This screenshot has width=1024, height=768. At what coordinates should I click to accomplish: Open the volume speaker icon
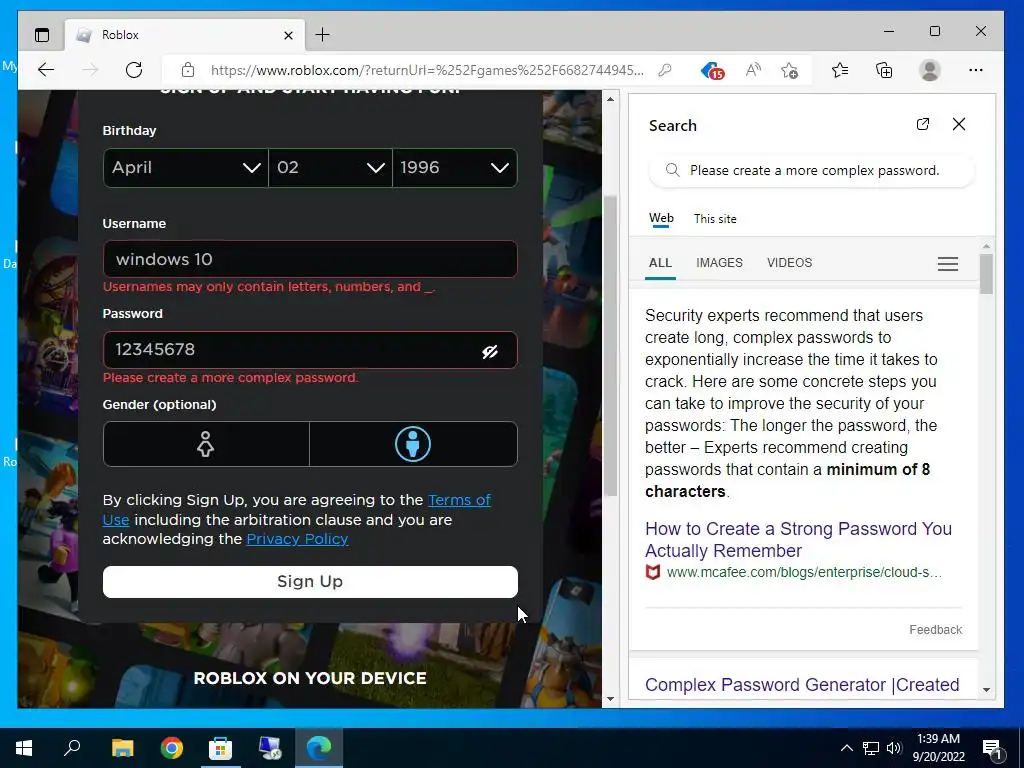click(894, 748)
